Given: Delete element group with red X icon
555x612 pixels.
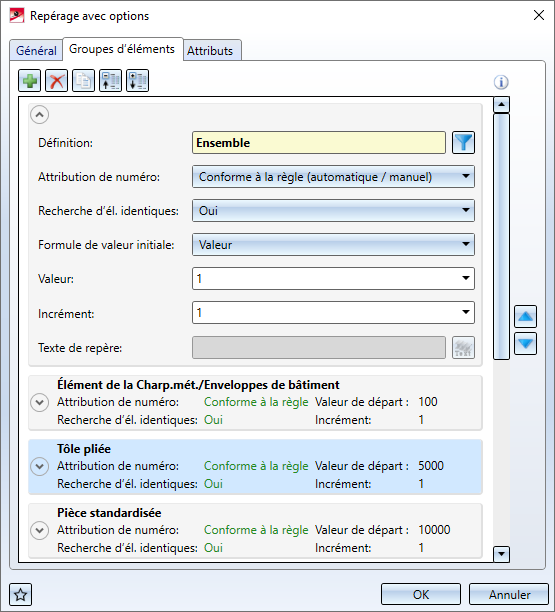Looking at the screenshot, I should click(x=57, y=81).
